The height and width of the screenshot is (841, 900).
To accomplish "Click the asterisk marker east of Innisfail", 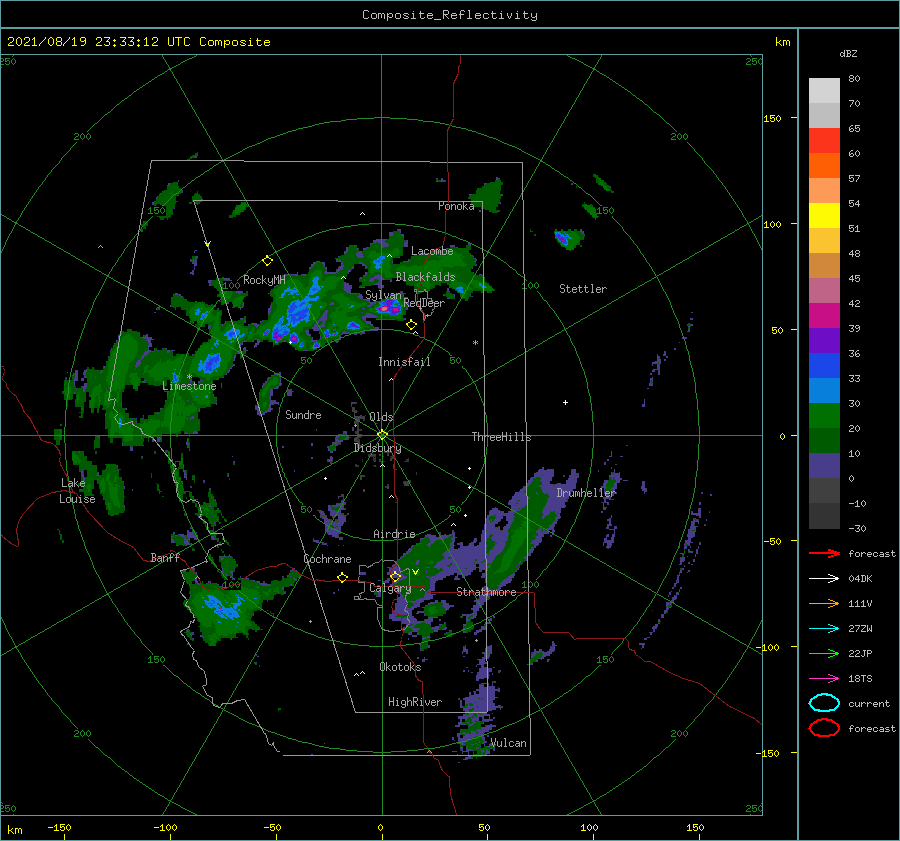I will coord(475,343).
